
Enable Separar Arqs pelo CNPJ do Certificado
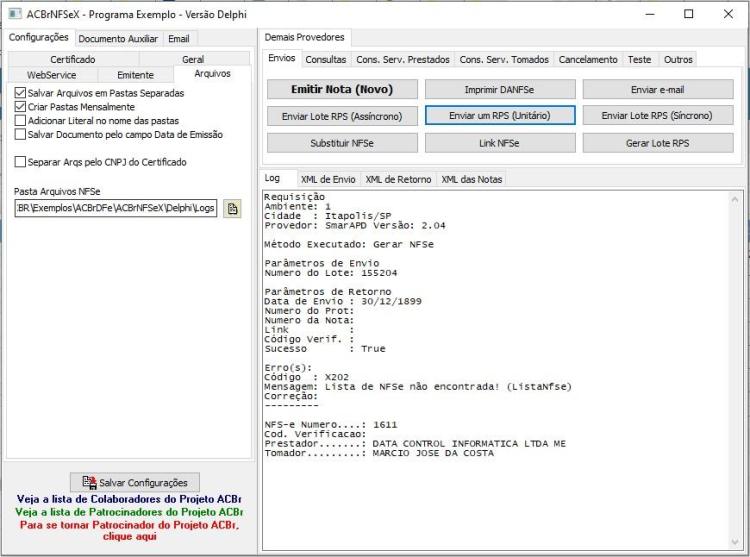(x=20, y=162)
